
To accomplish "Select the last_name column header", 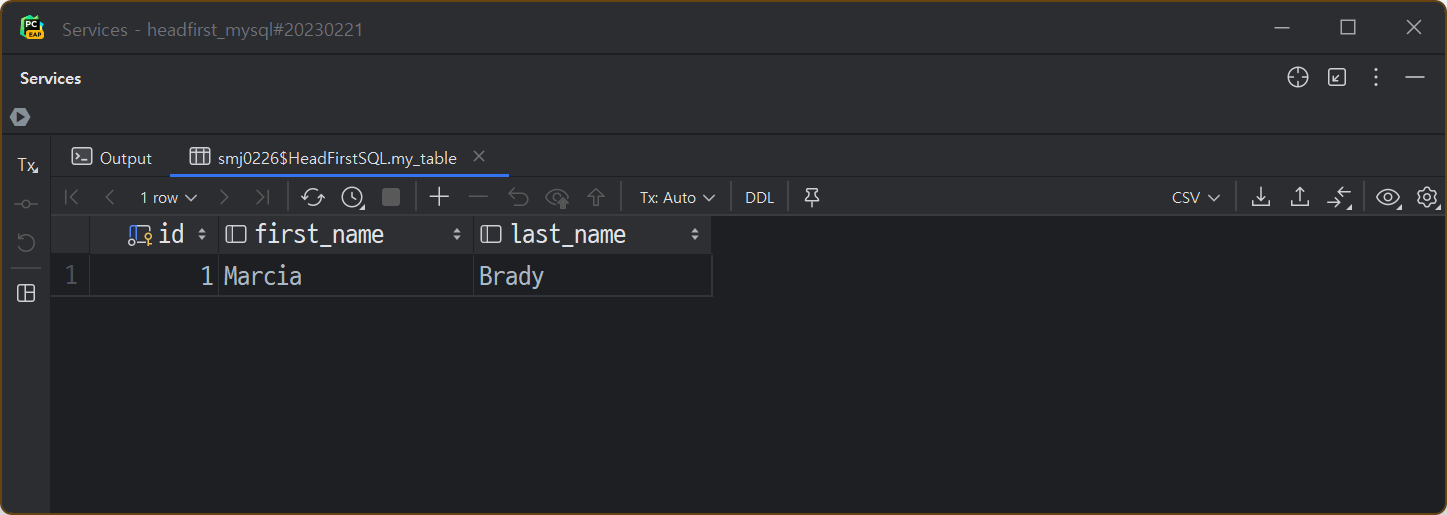I will [592, 234].
